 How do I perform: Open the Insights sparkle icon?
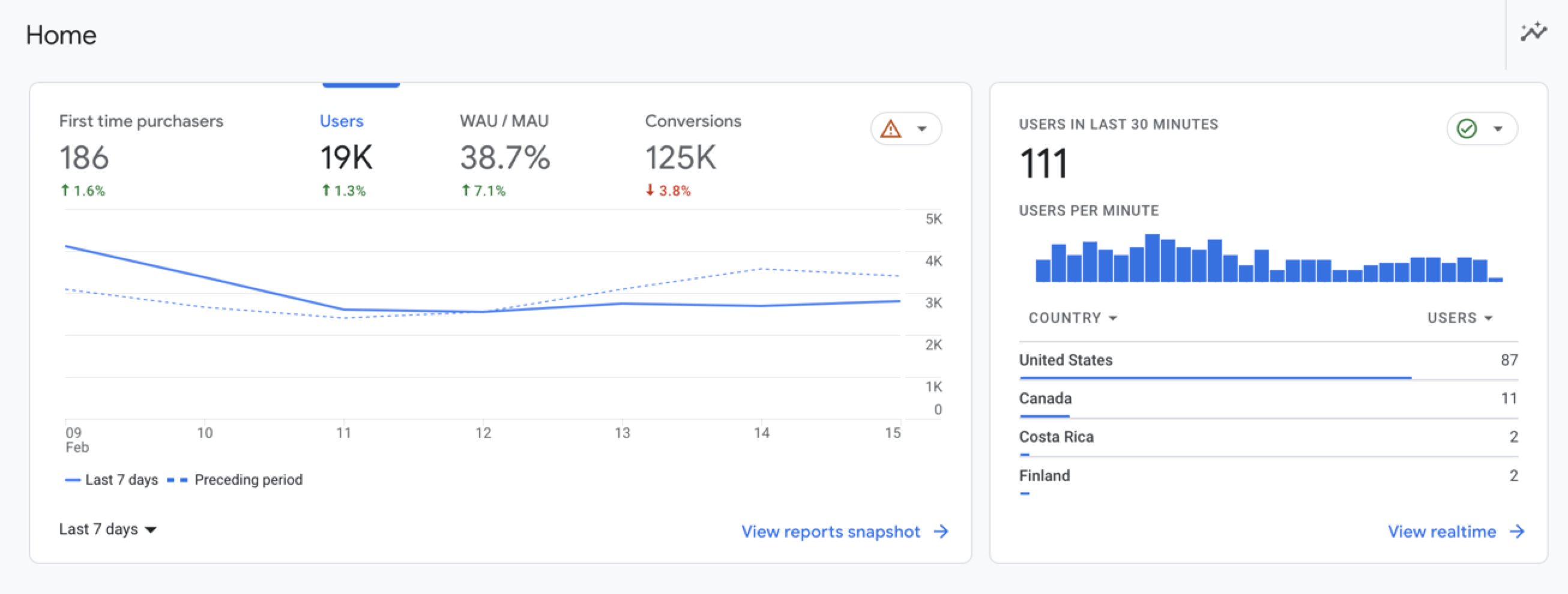coord(1533,32)
